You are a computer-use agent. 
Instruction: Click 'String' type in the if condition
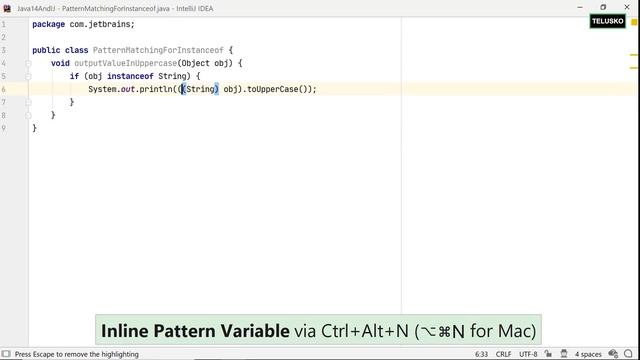(172, 76)
